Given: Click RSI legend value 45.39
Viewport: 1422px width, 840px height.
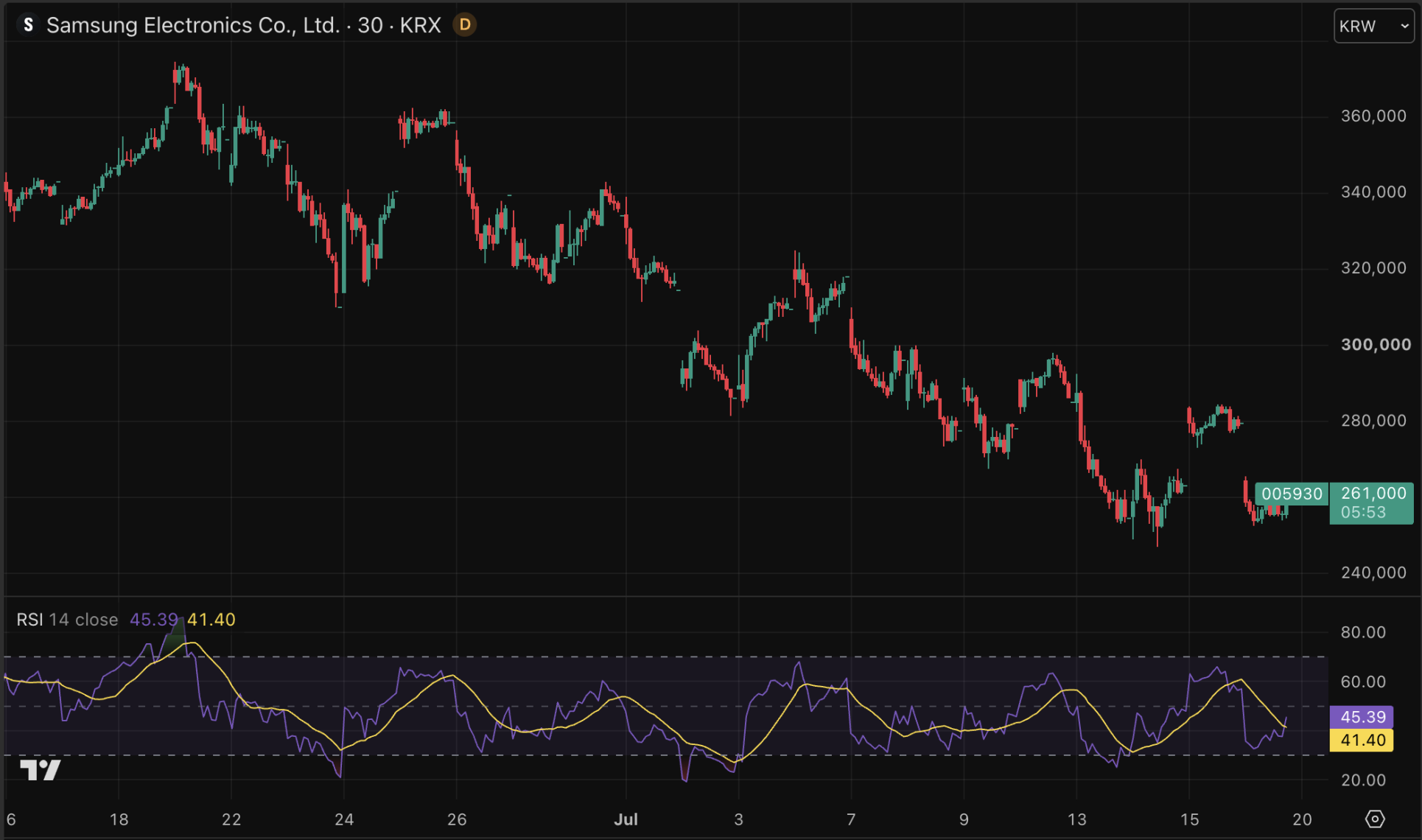Looking at the screenshot, I should (154, 620).
